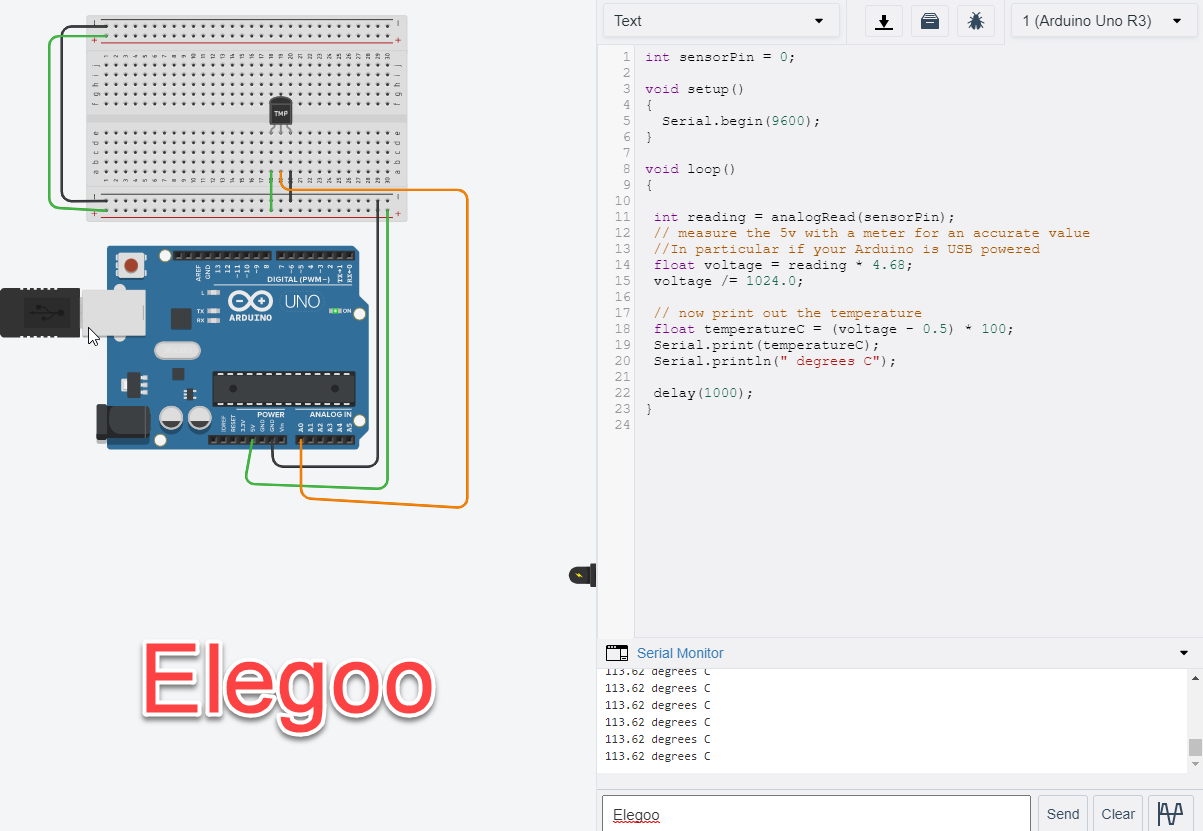Select the TMP temperature sensor on breadboard
Screen dimensions: 1203x831
pos(281,113)
